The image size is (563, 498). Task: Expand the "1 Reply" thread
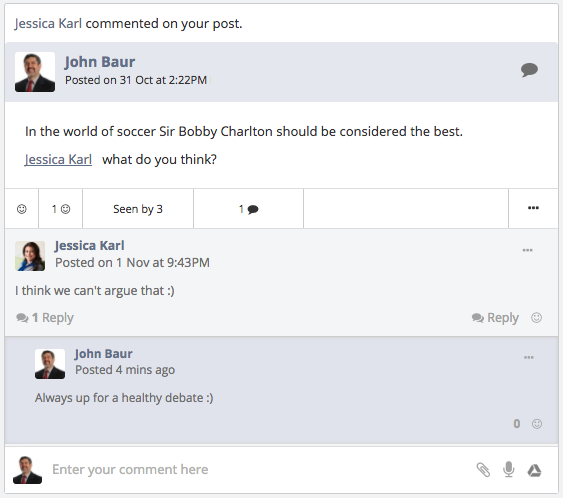pos(45,317)
